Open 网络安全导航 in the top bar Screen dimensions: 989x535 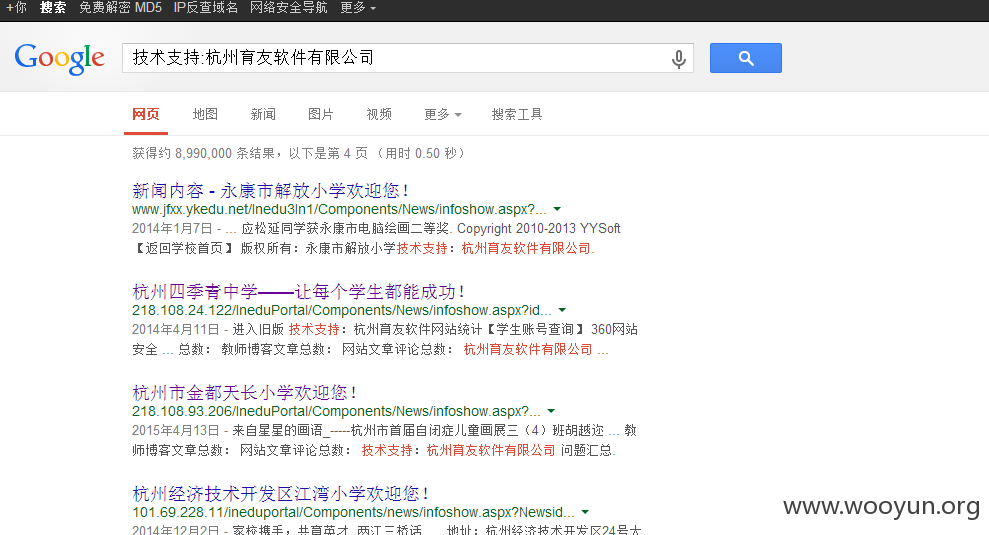(x=288, y=8)
